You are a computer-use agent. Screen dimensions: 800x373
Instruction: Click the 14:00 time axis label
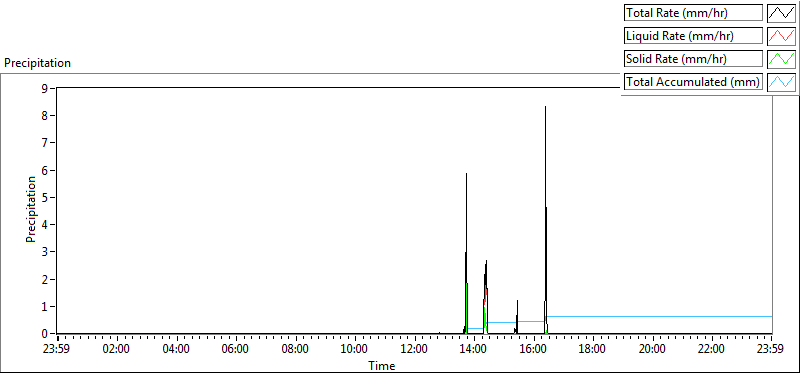474,350
